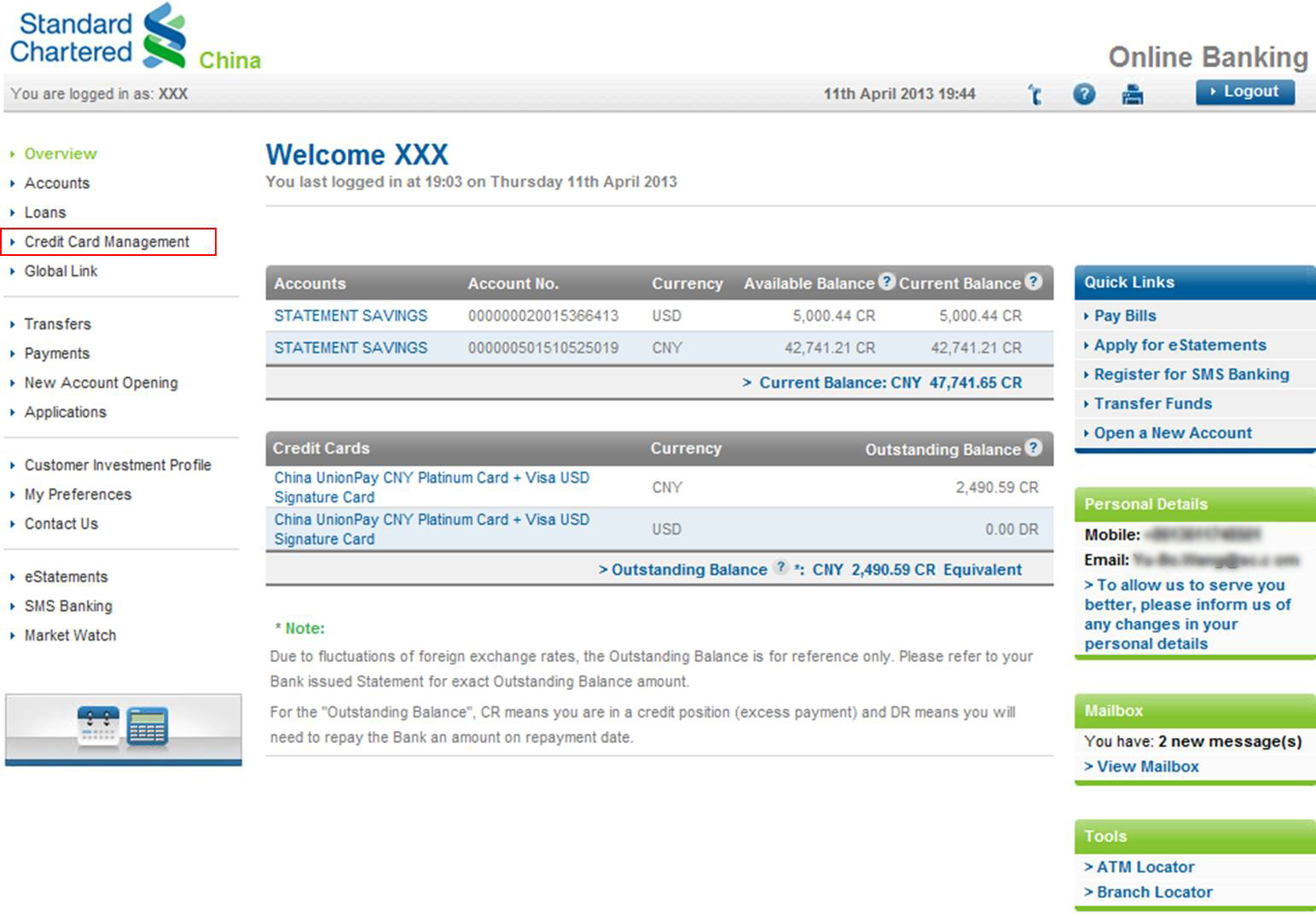Open Global Link in the left menu
The height and width of the screenshot is (917, 1316).
click(61, 271)
